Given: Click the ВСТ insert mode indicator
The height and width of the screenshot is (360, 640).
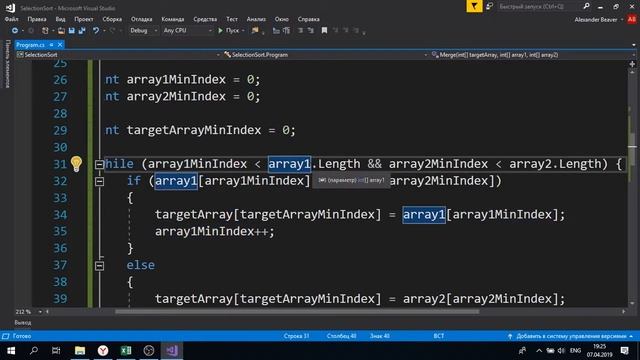Looking at the screenshot, I should 439,336.
